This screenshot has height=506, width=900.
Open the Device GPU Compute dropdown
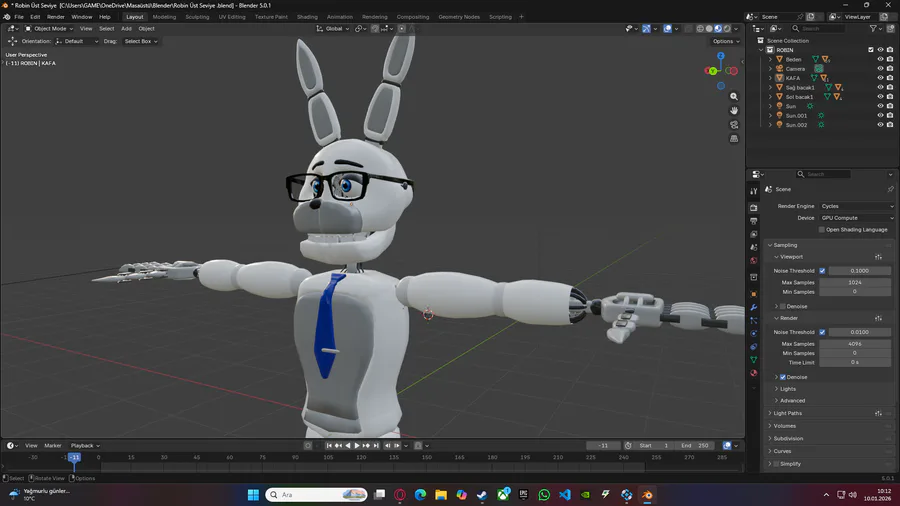coord(856,218)
